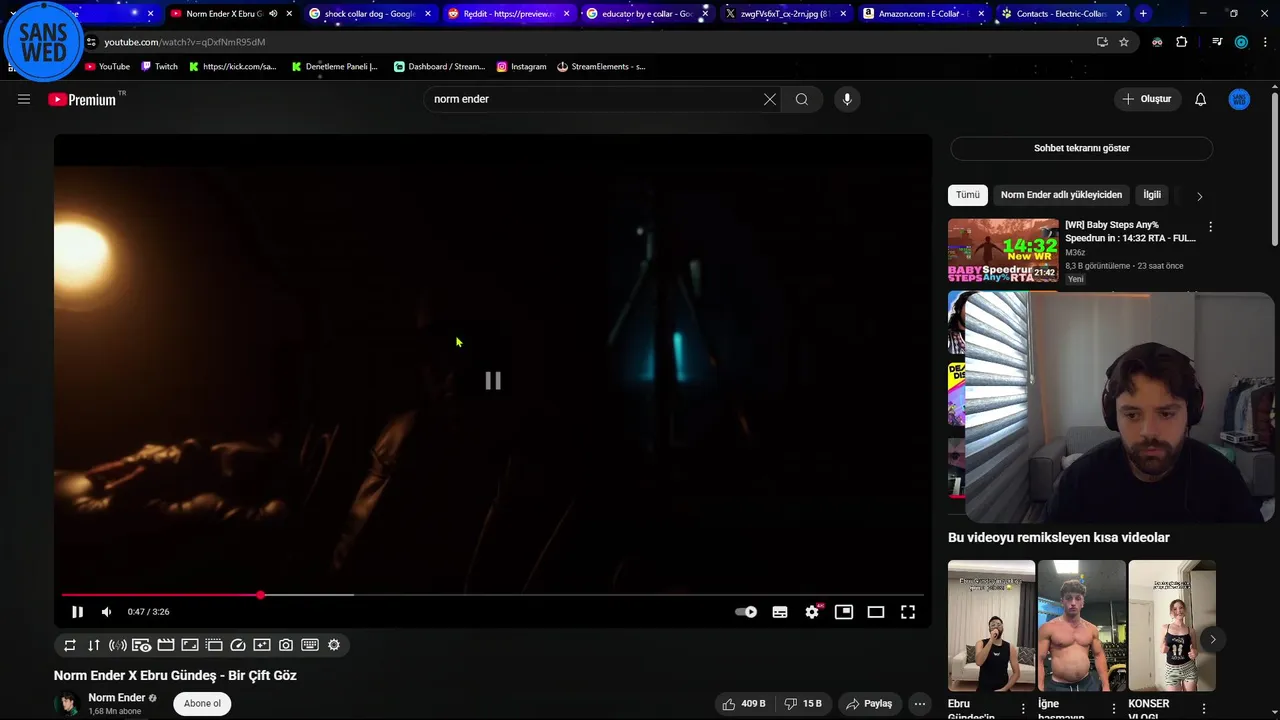Image resolution: width=1280 pixels, height=720 pixels.
Task: Clear the search box with X
Action: (770, 99)
